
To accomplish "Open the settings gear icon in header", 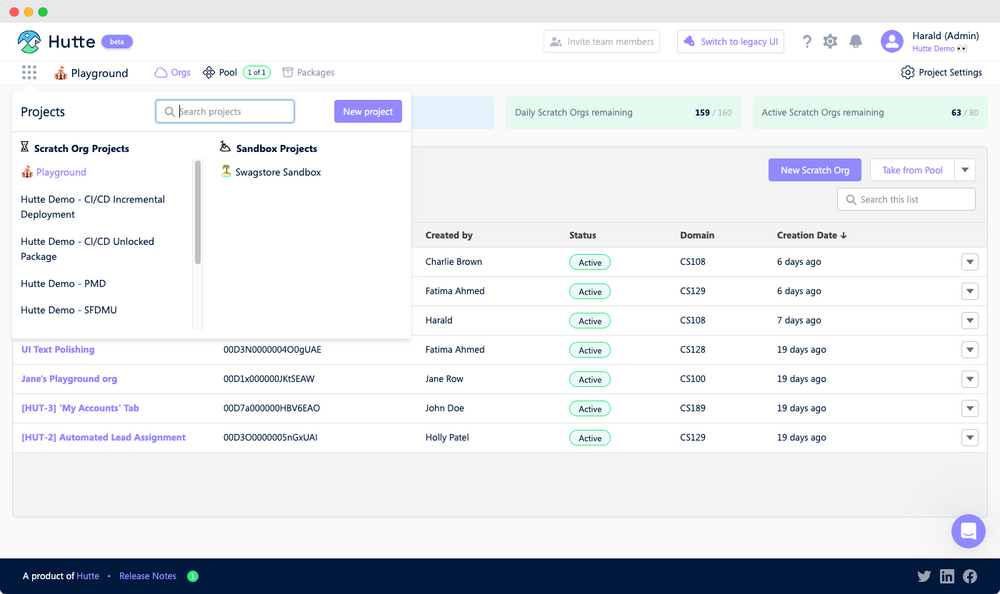I will click(830, 41).
